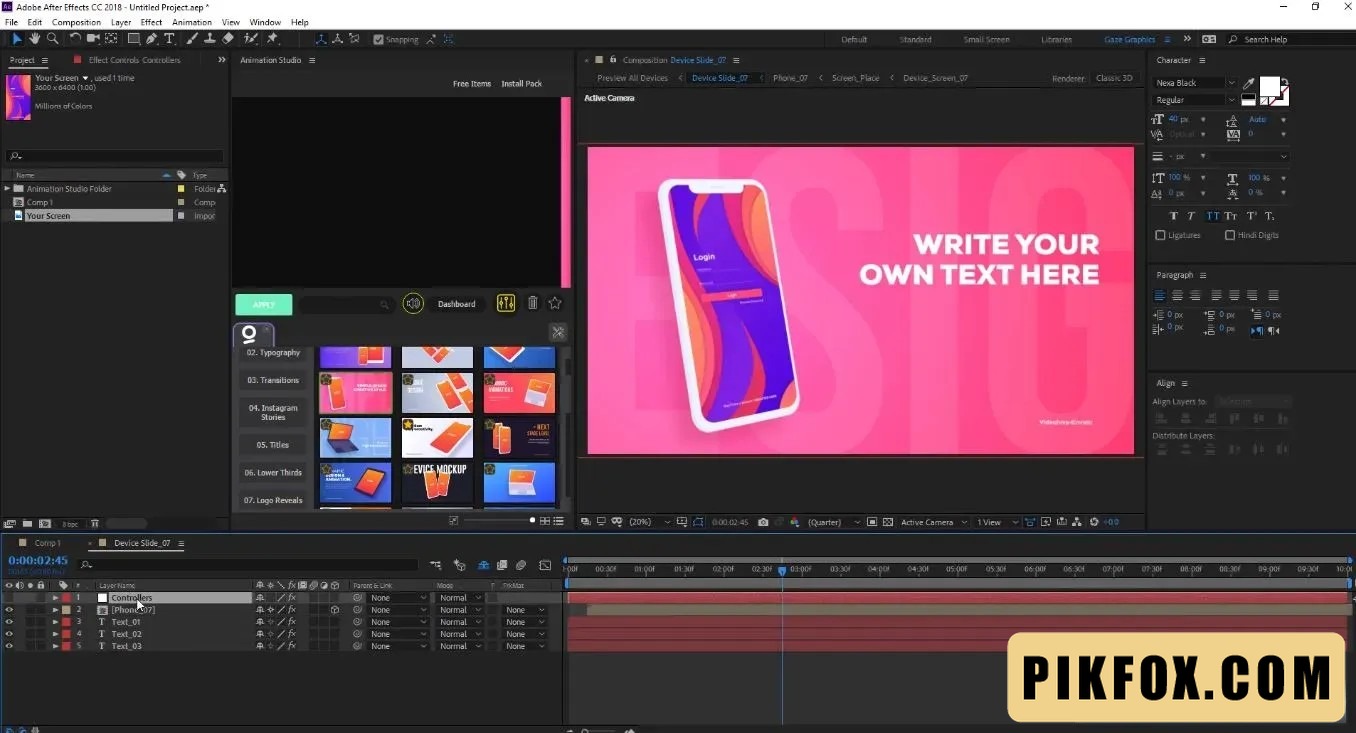The height and width of the screenshot is (733, 1356).
Task: Toggle Faux Bold in Character panel
Action: 1174,216
